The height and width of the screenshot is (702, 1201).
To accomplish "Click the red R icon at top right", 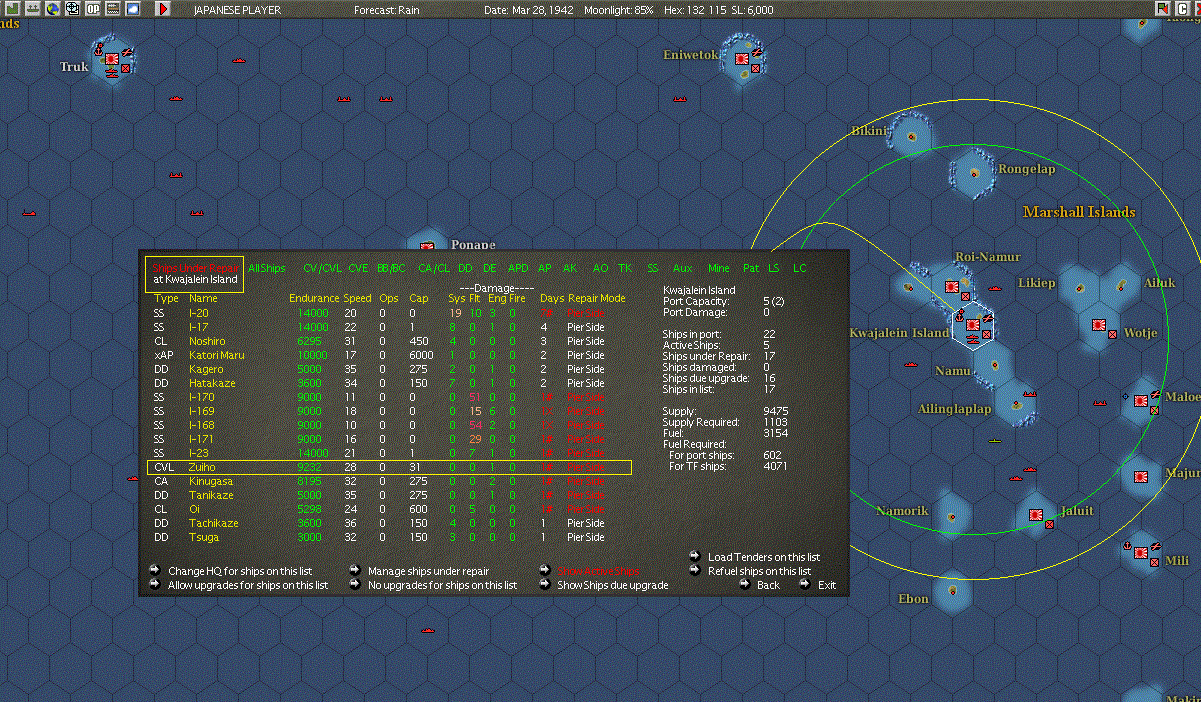I will [1163, 9].
